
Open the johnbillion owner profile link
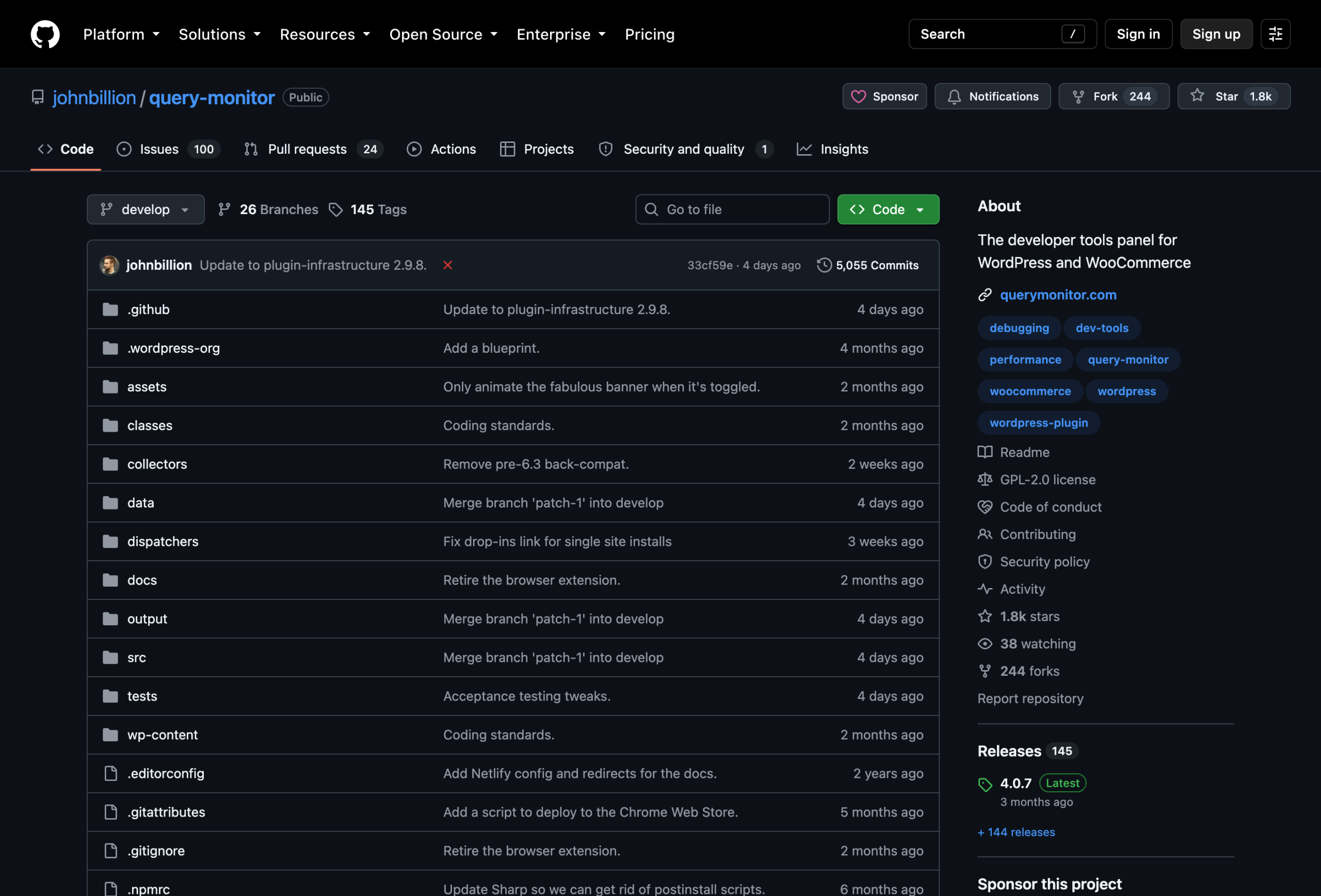coord(94,97)
